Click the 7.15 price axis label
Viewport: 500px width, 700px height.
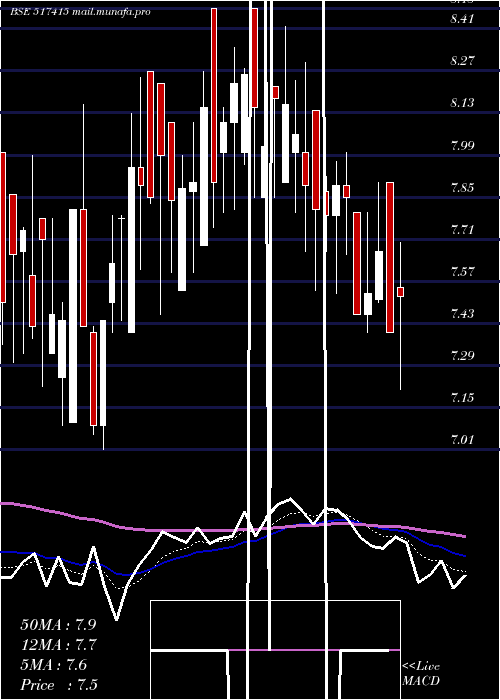[462, 398]
